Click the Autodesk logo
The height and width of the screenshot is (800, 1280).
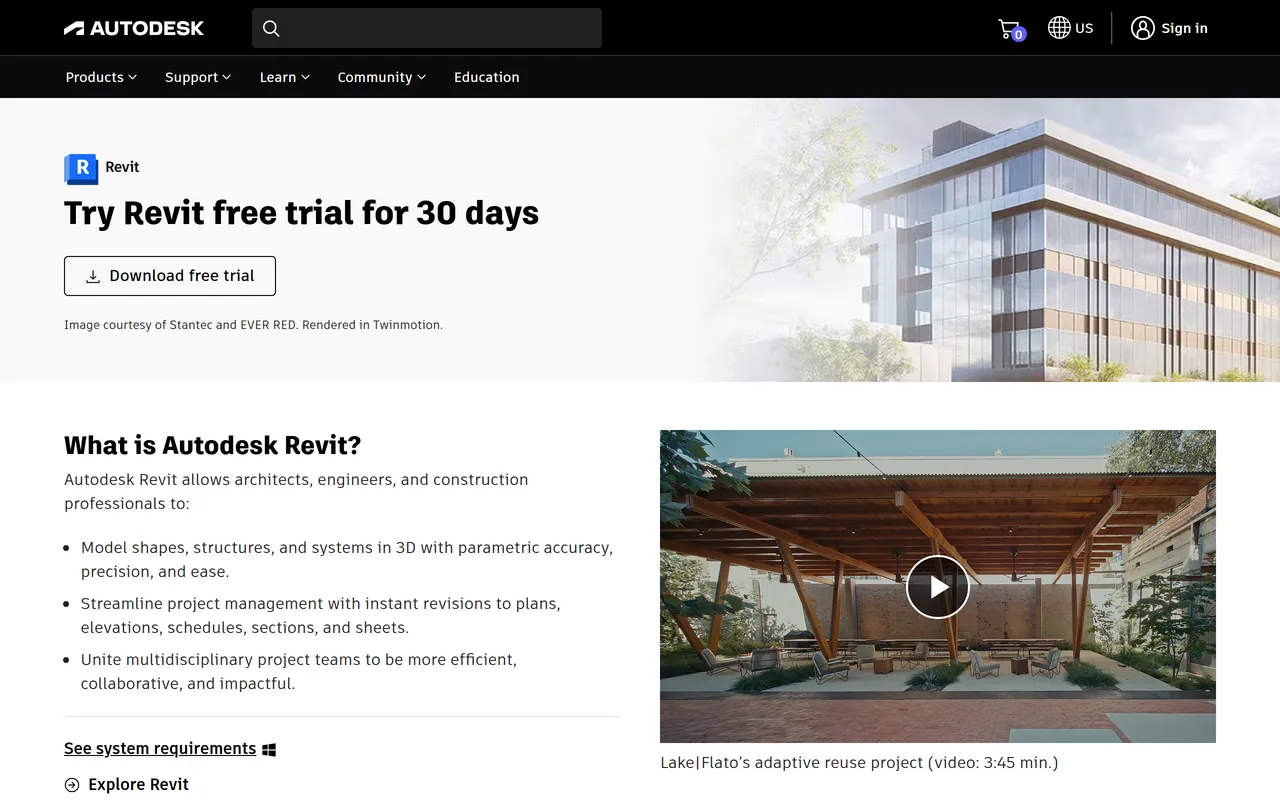point(134,28)
